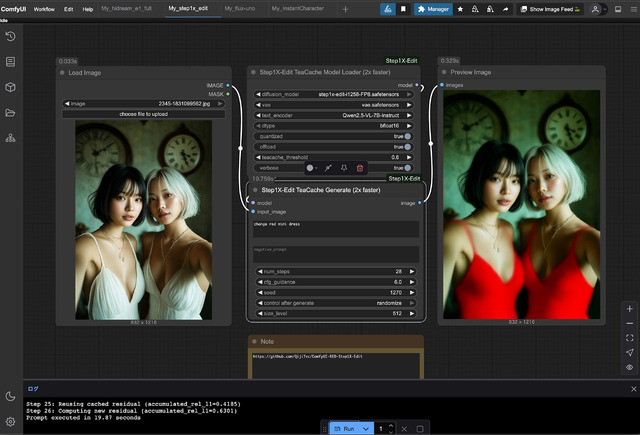Image resolution: width=640 pixels, height=435 pixels.
Task: Decrease teacache_threshold with left arrow
Action: pos(258,158)
